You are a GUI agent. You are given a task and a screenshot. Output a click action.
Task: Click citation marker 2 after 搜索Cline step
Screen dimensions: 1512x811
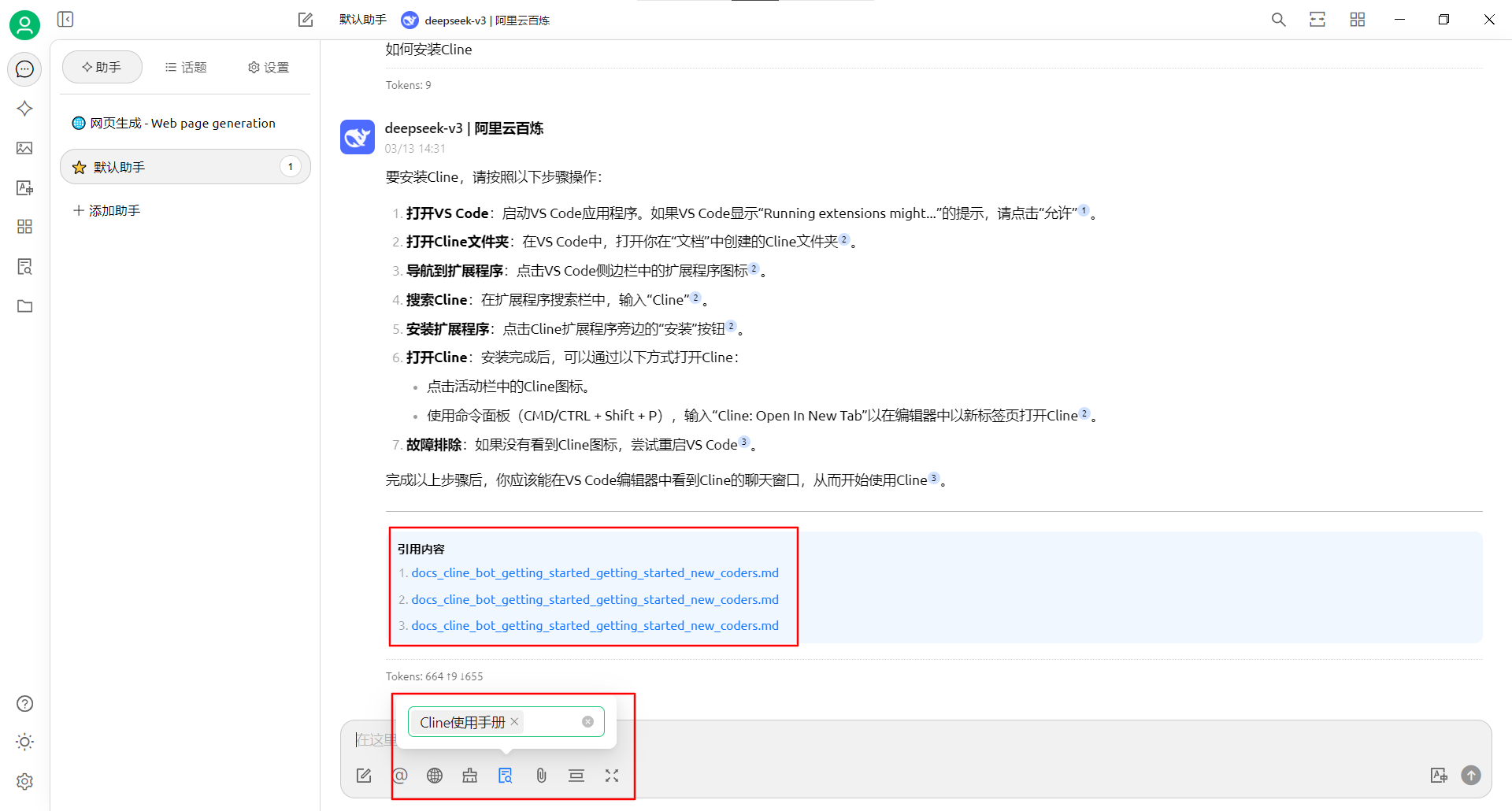[695, 297]
